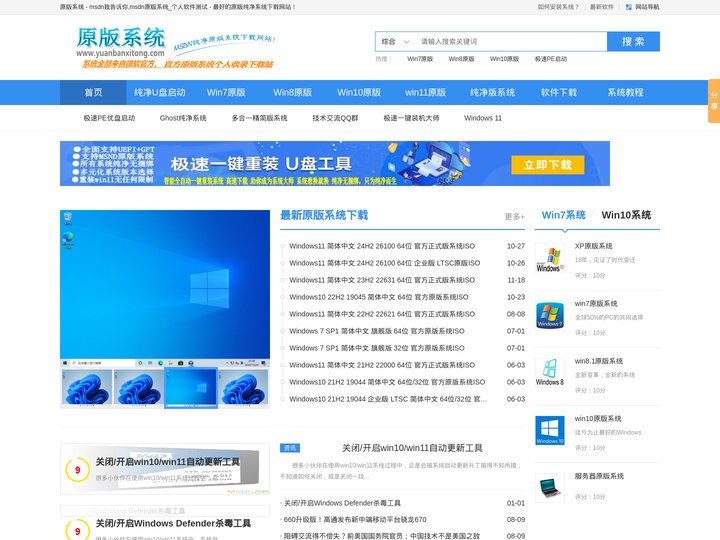The height and width of the screenshot is (540, 720).
Task: Open the Windows 7 system icon
Action: click(x=550, y=316)
